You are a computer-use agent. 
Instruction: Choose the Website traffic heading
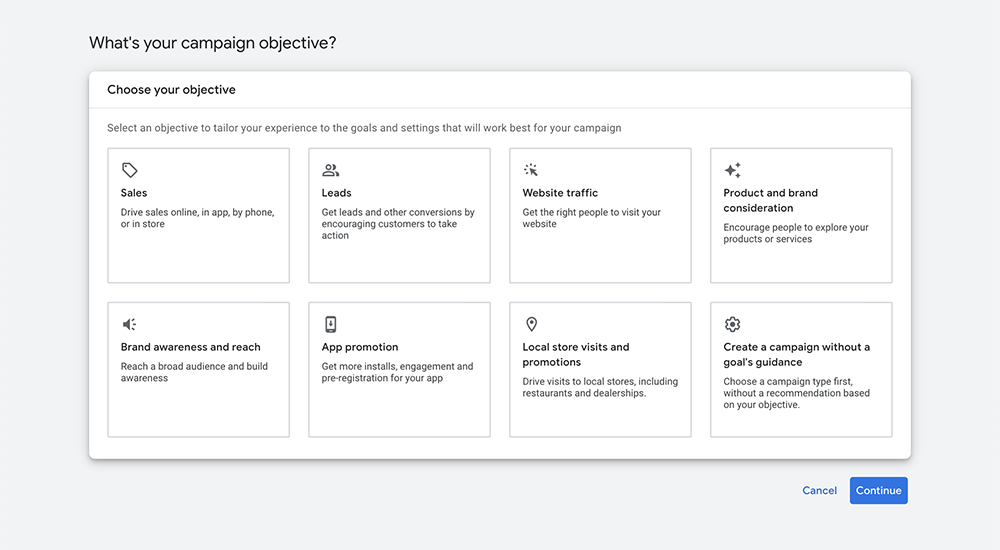pyautogui.click(x=560, y=193)
